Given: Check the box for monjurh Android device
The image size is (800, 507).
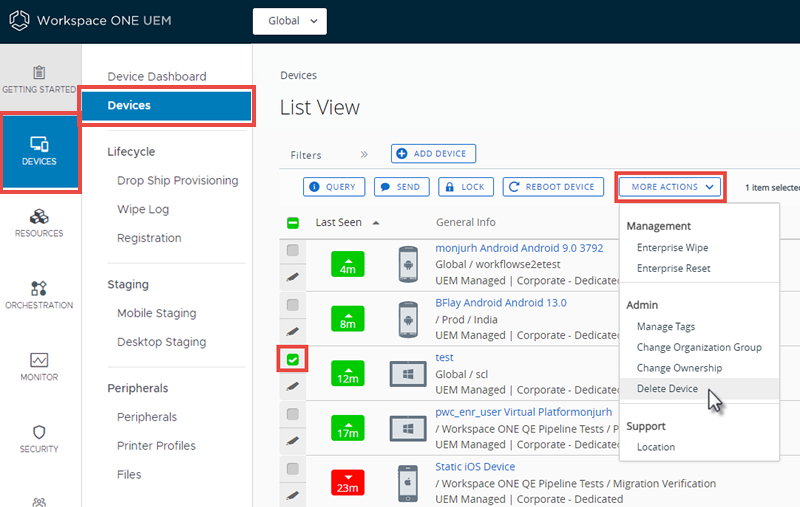Looking at the screenshot, I should point(293,250).
